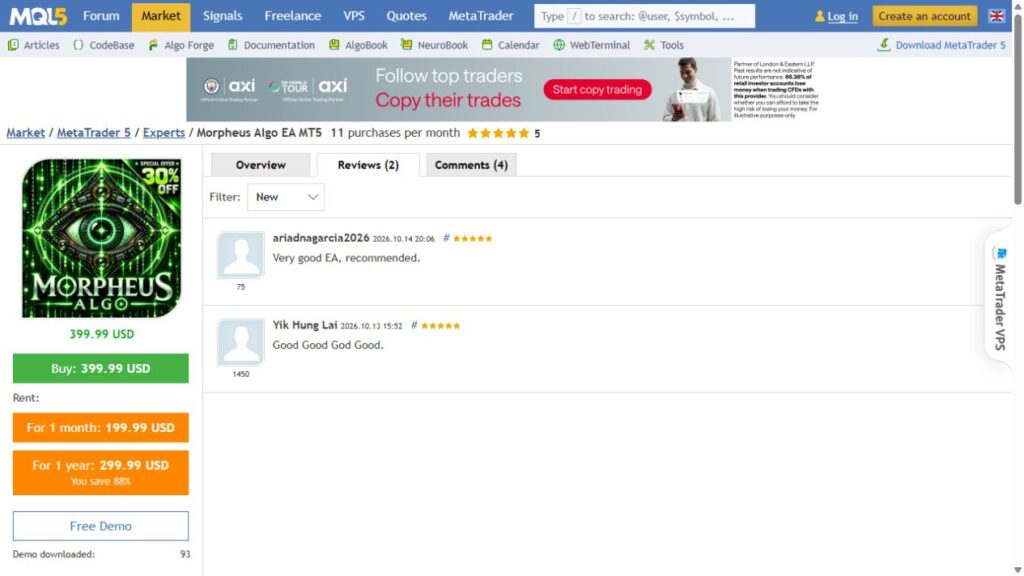Screen dimensions: 1024x576
Task: Click the '11 purchases per month' text
Action: coord(395,133)
